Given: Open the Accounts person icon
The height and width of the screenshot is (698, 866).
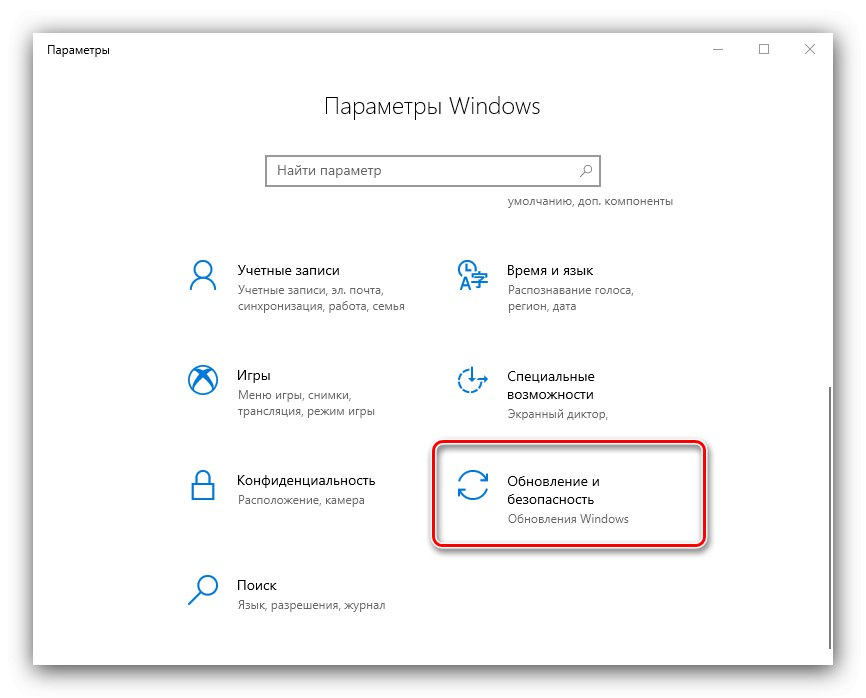Looking at the screenshot, I should tap(203, 276).
